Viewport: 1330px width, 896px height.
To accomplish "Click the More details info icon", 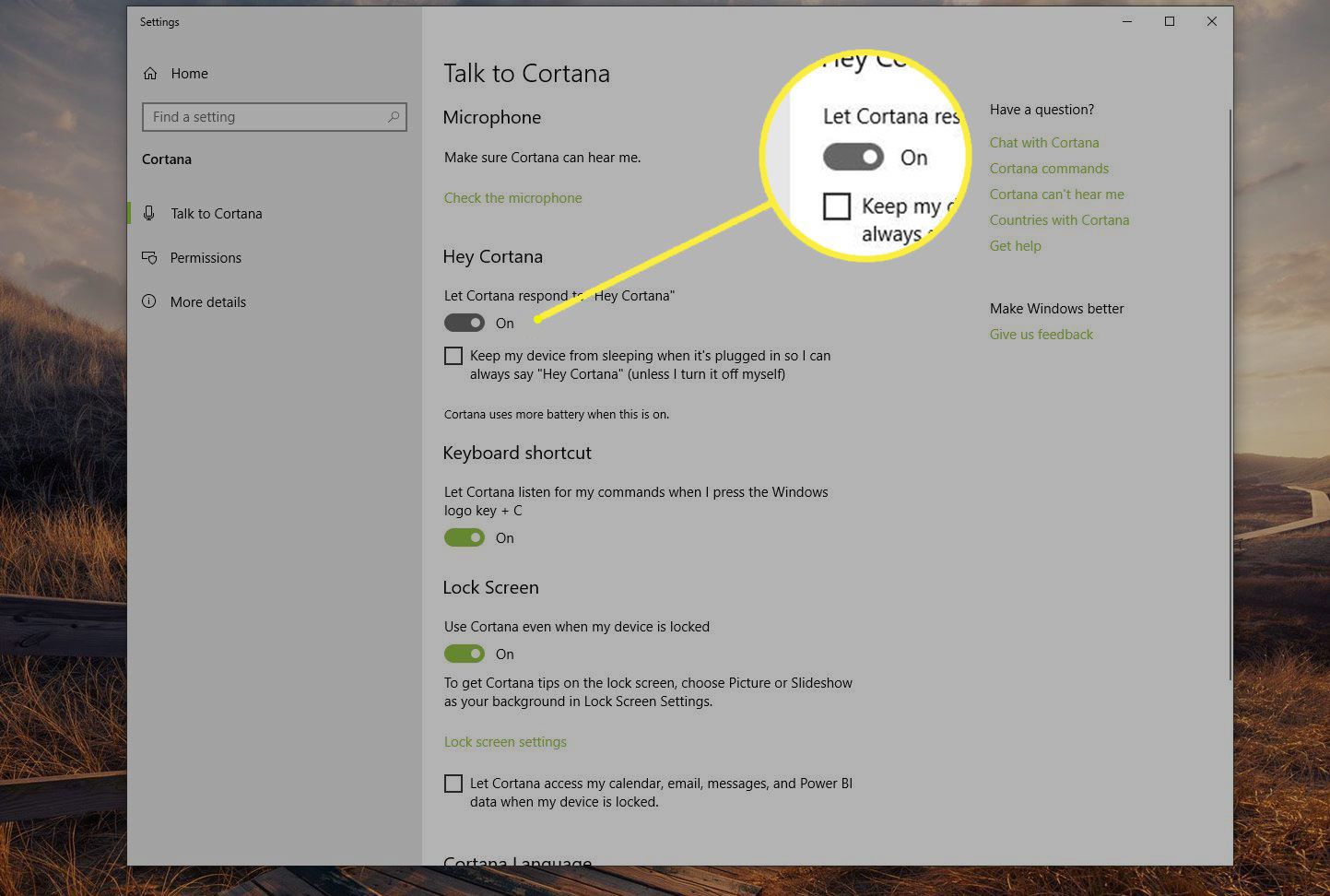I will 149,301.
